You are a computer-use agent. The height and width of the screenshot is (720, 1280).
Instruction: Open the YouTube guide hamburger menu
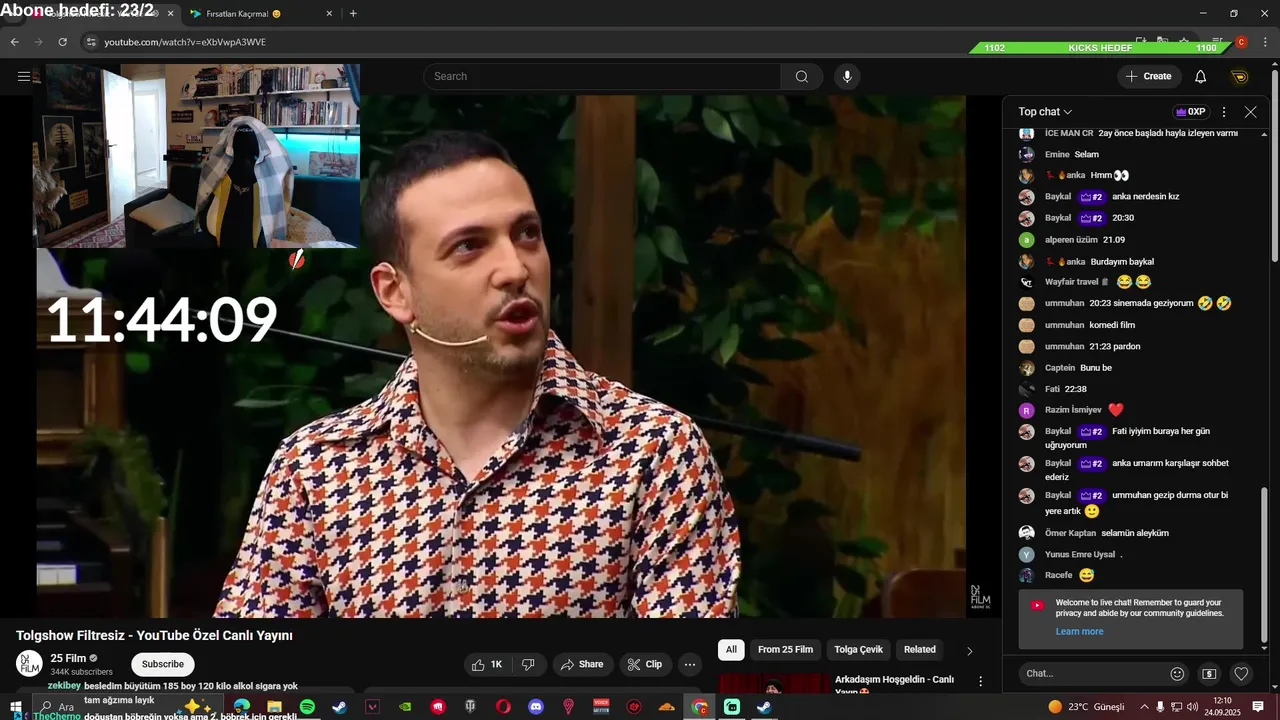24,76
